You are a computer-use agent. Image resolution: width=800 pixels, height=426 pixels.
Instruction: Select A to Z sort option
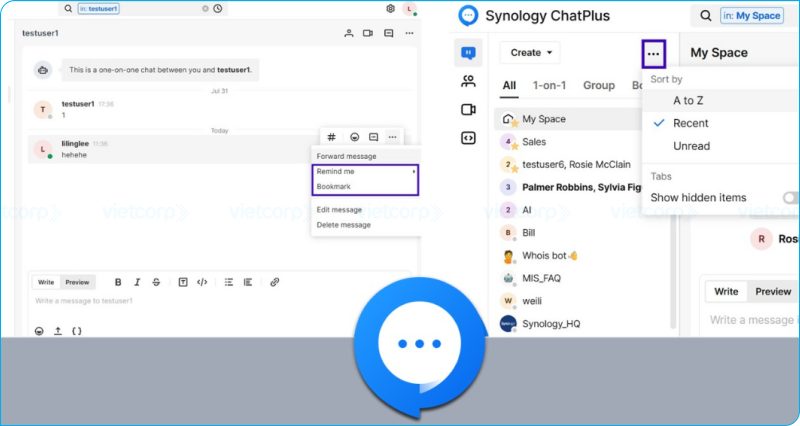coord(688,101)
